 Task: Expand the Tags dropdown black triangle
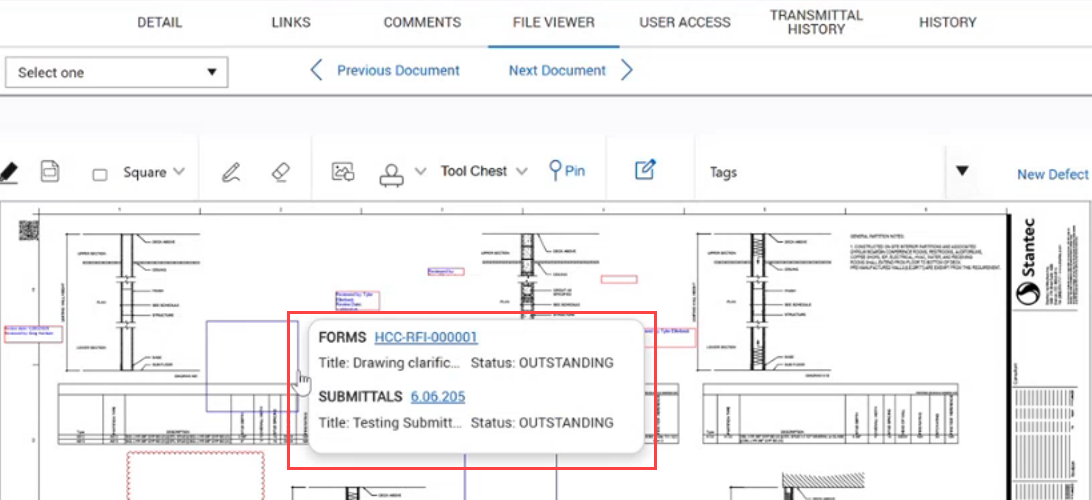(962, 171)
